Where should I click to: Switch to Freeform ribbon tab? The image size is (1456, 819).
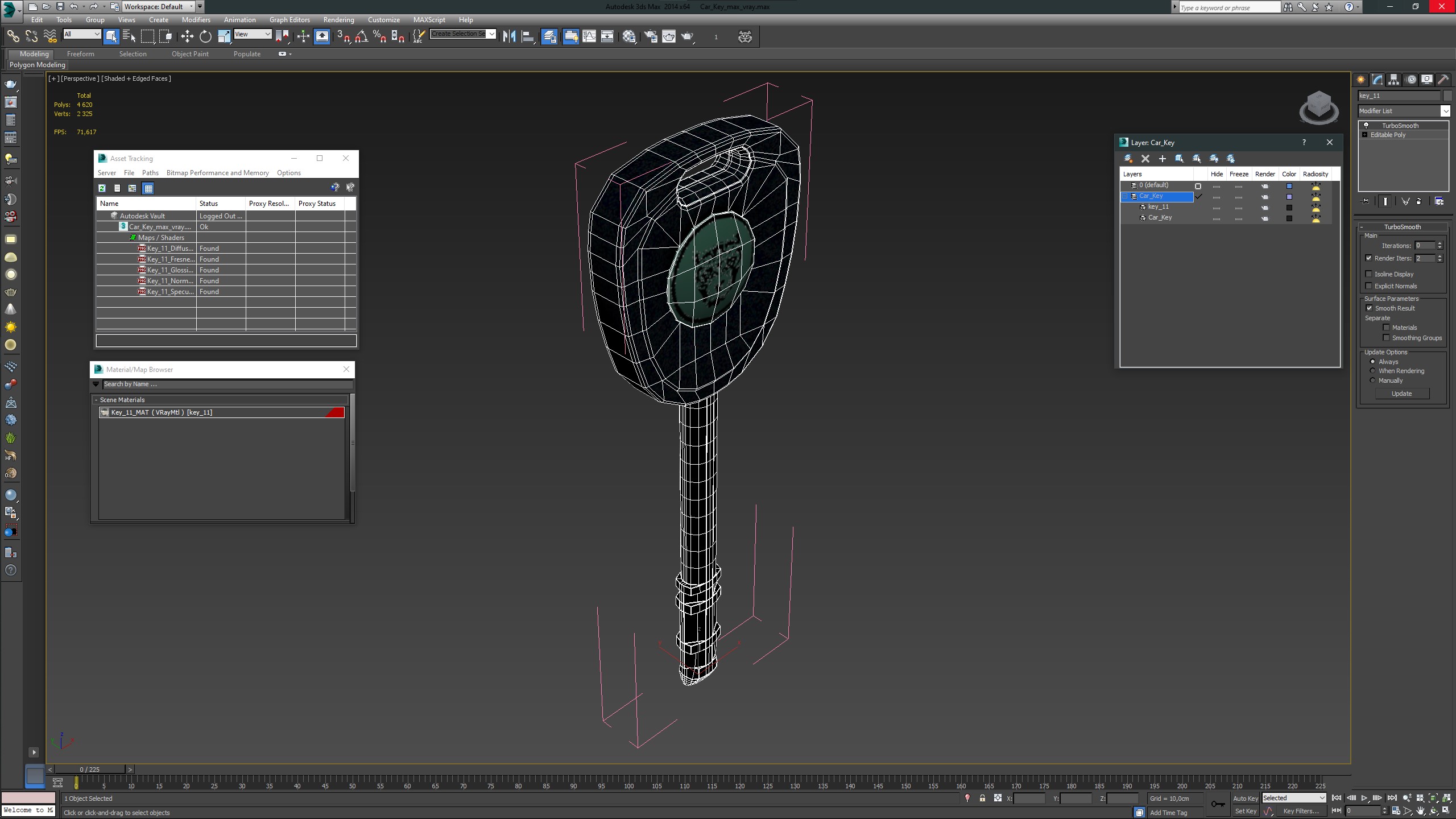[80, 53]
